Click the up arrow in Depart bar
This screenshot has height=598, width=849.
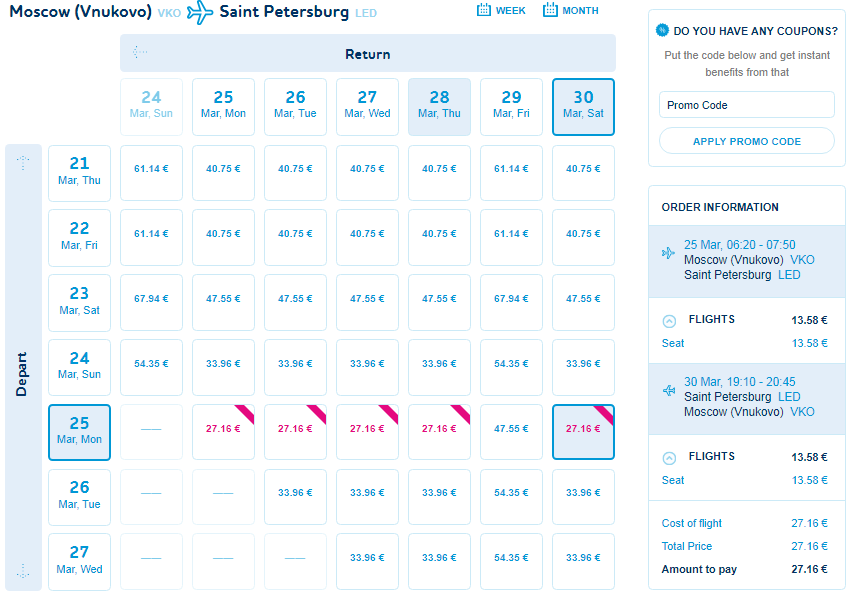pos(23,162)
